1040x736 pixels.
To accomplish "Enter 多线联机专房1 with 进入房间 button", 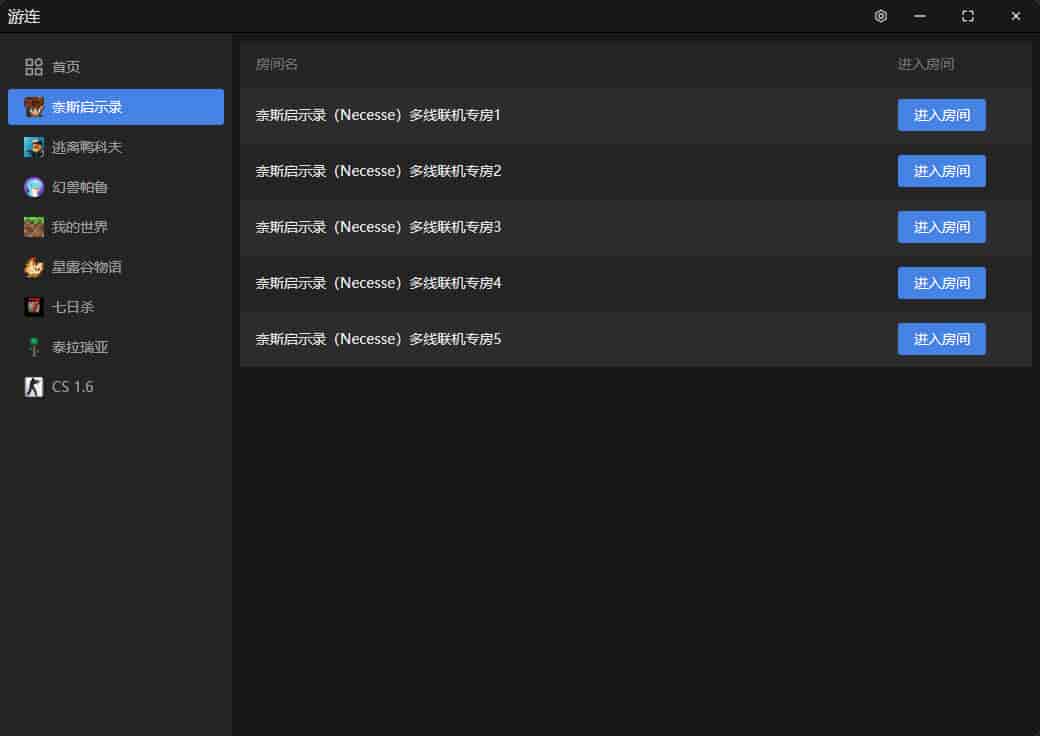I will tap(941, 115).
